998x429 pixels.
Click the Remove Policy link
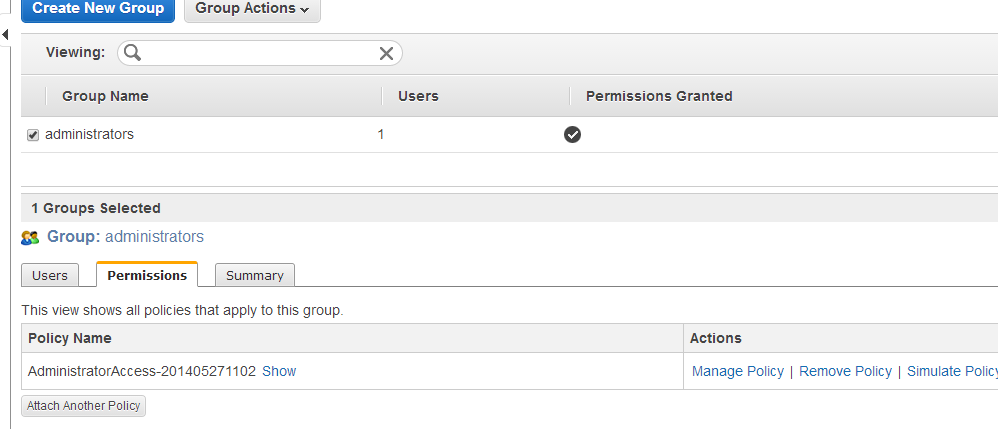tap(845, 371)
